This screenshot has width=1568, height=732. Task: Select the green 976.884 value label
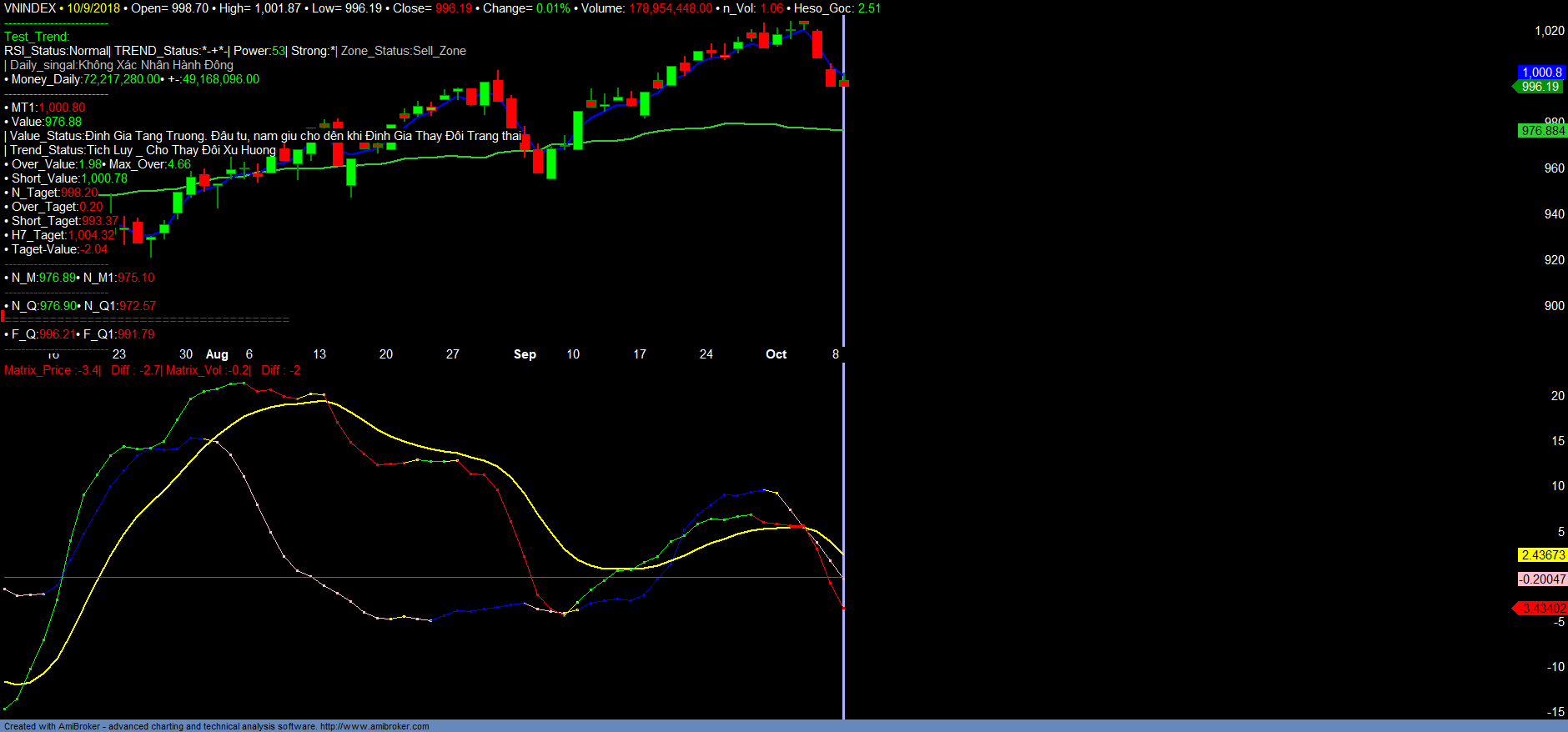[1542, 131]
